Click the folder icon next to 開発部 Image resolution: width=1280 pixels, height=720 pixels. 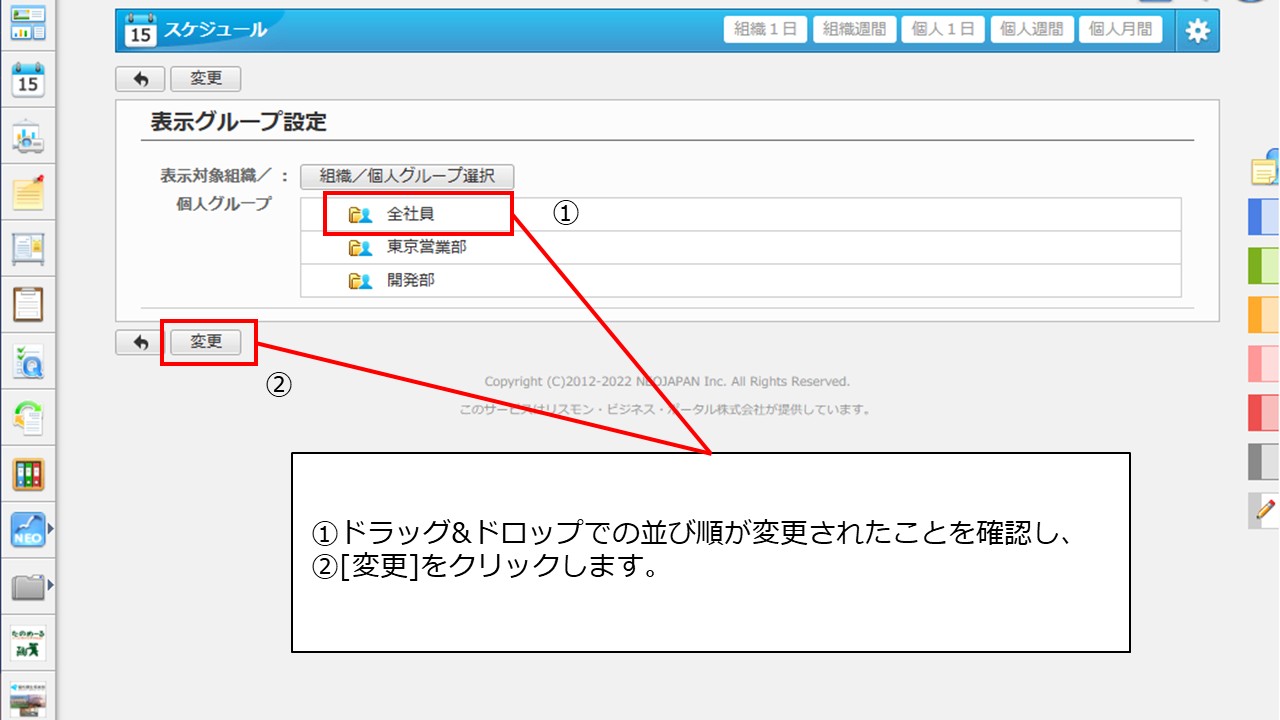(360, 281)
